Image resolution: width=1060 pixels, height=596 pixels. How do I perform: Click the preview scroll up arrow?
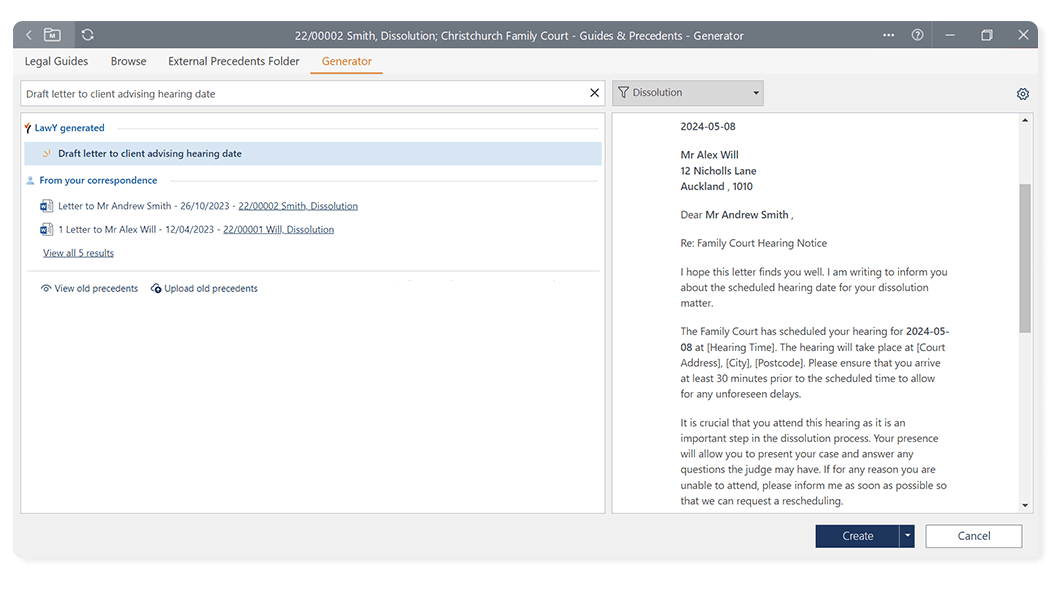tap(1025, 120)
